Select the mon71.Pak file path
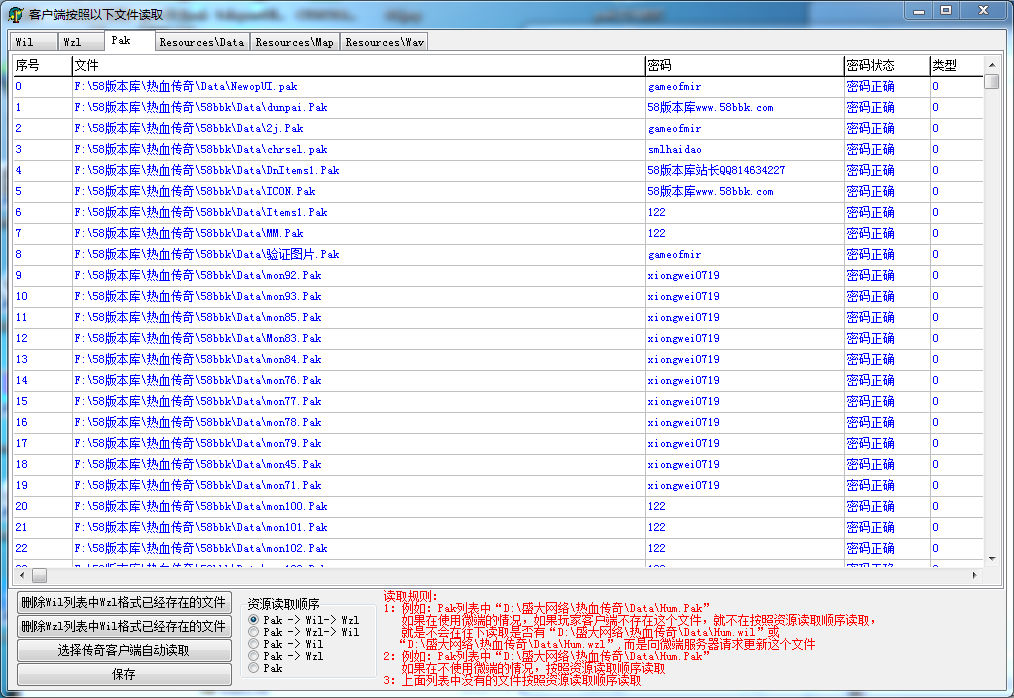The image size is (1014, 698). [198, 485]
